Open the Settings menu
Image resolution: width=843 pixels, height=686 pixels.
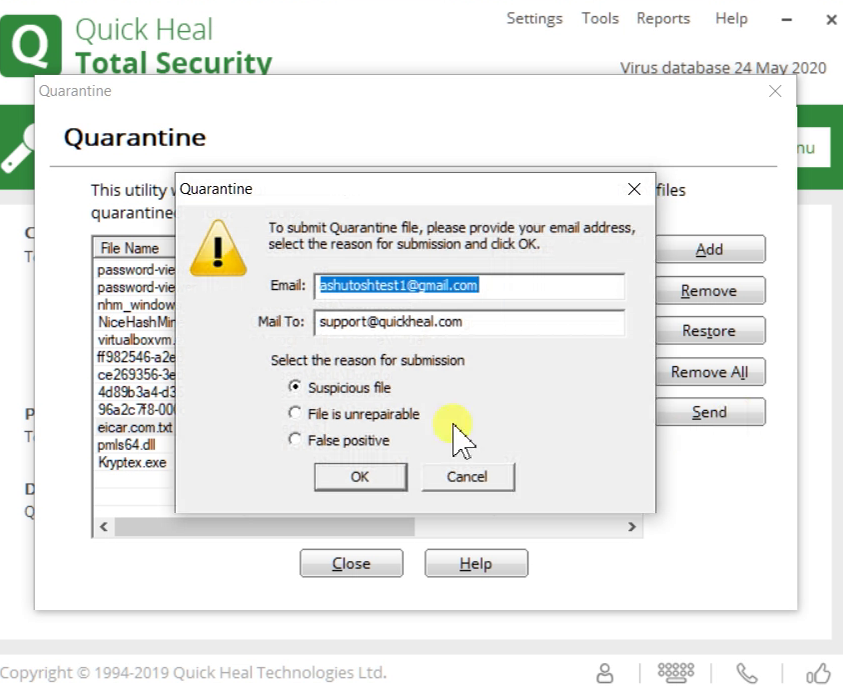pyautogui.click(x=534, y=18)
